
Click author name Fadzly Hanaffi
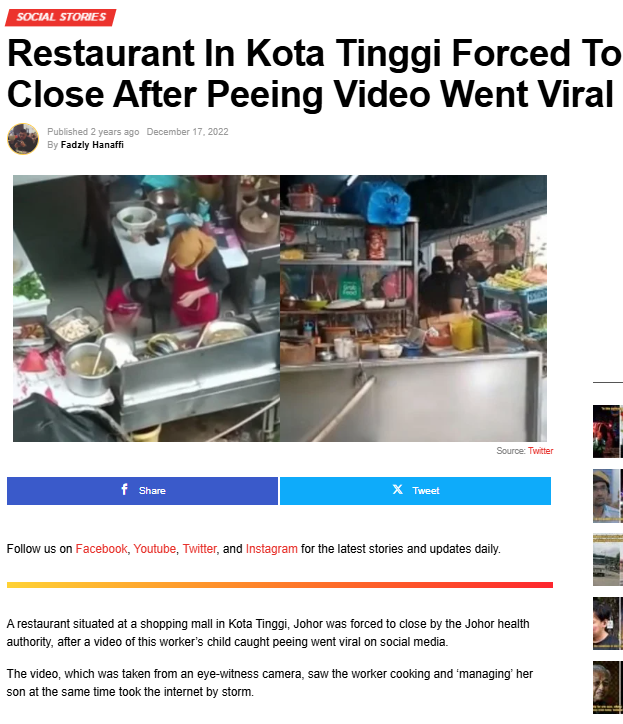[x=92, y=145]
